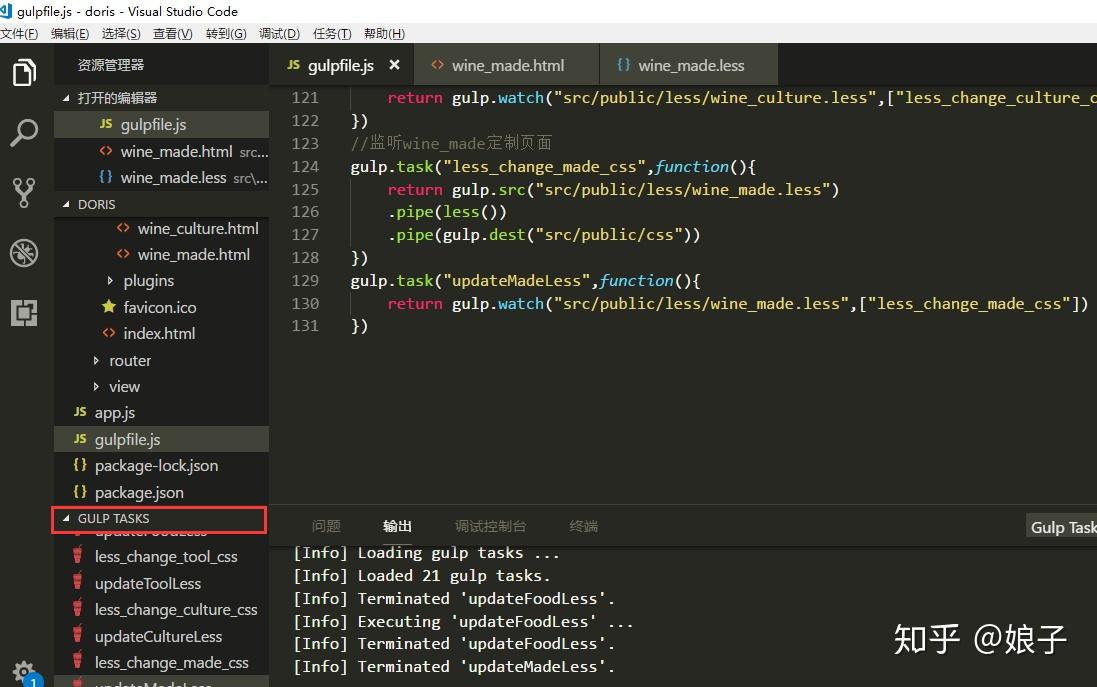Select app.js in the explorer
The width and height of the screenshot is (1097, 687).
(113, 412)
